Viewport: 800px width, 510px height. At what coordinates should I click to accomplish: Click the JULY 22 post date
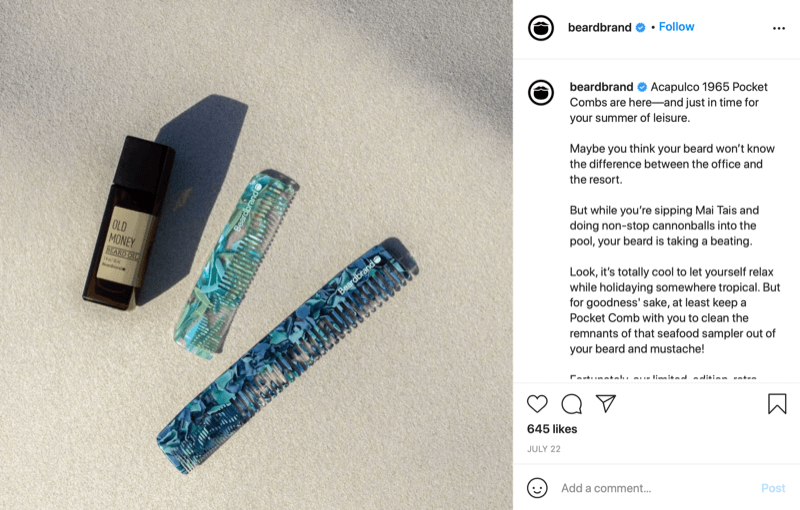544,449
